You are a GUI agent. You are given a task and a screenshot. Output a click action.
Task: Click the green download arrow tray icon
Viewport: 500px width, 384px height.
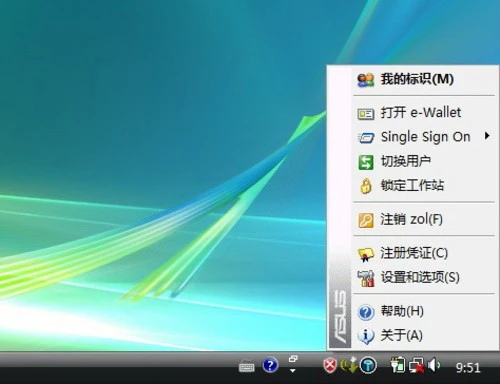pos(349,365)
